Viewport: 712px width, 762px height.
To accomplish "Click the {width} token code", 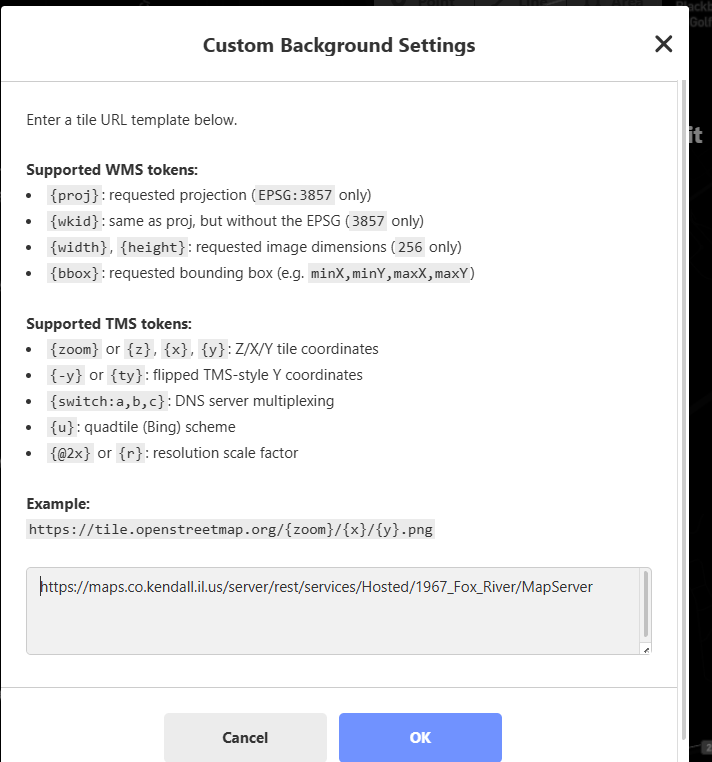I will point(78,247).
